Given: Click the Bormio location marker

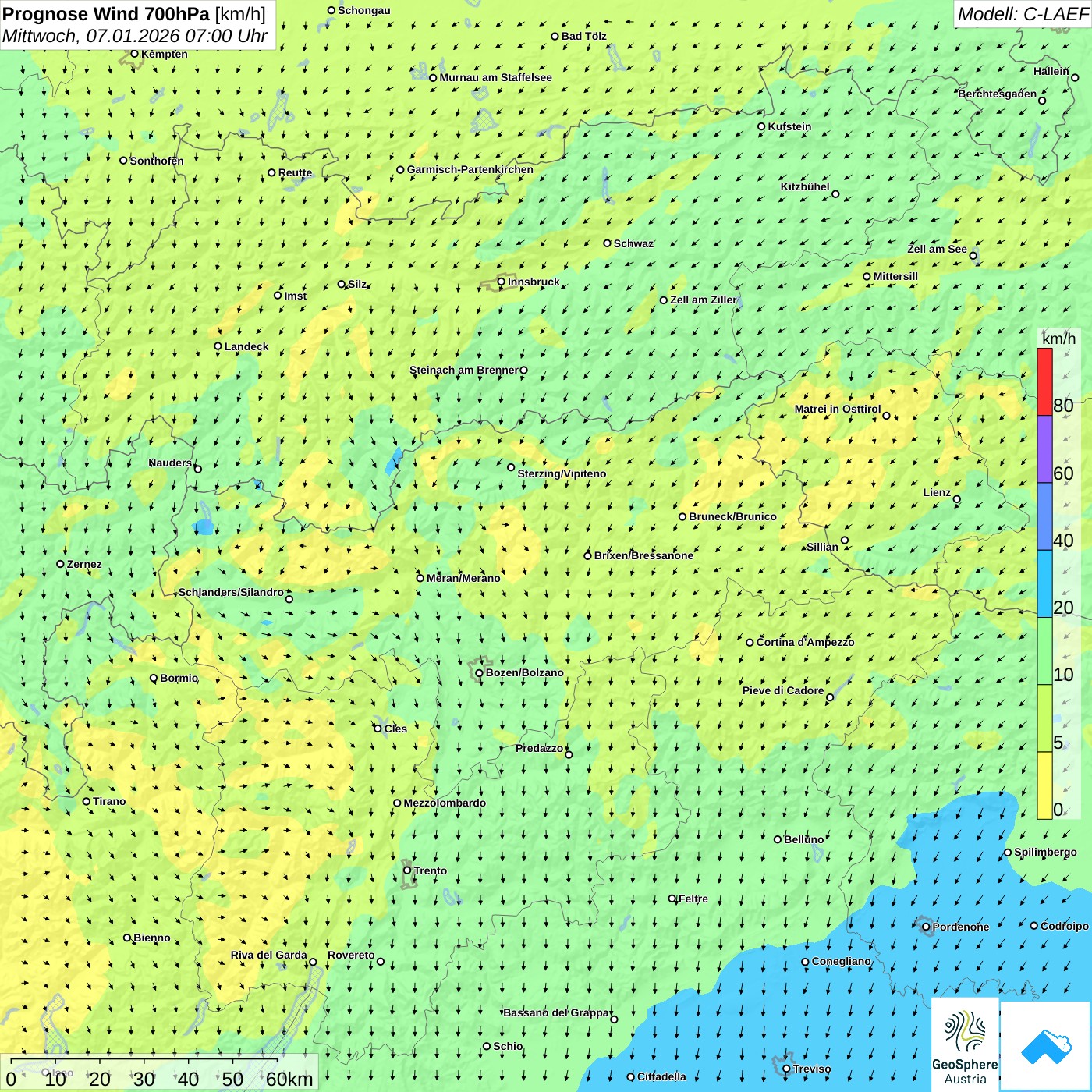Looking at the screenshot, I should click(x=154, y=678).
